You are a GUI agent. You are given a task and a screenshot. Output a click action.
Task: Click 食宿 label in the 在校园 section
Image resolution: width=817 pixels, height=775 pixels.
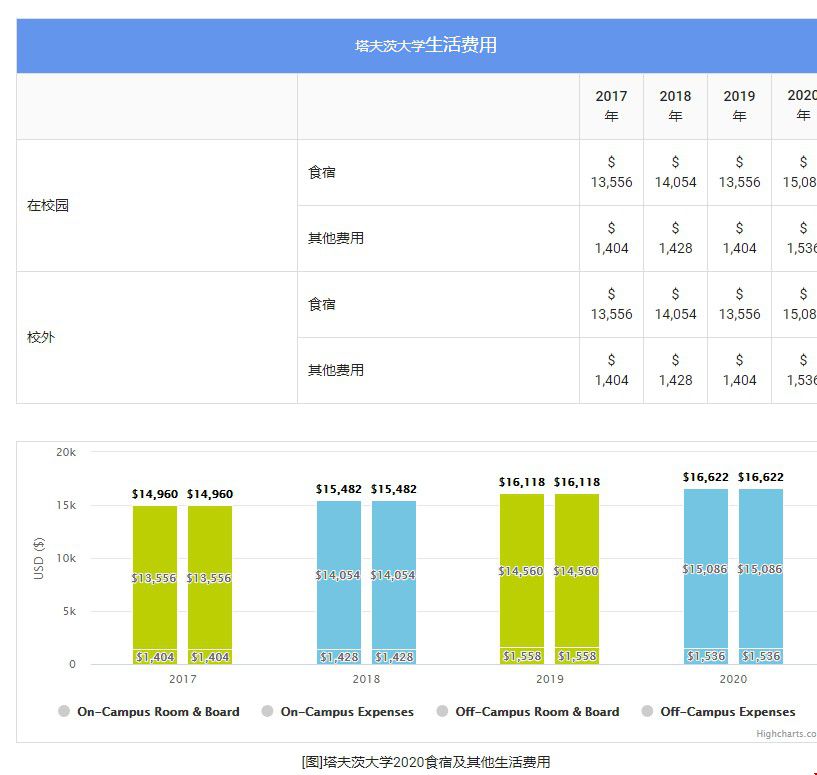tap(321, 172)
